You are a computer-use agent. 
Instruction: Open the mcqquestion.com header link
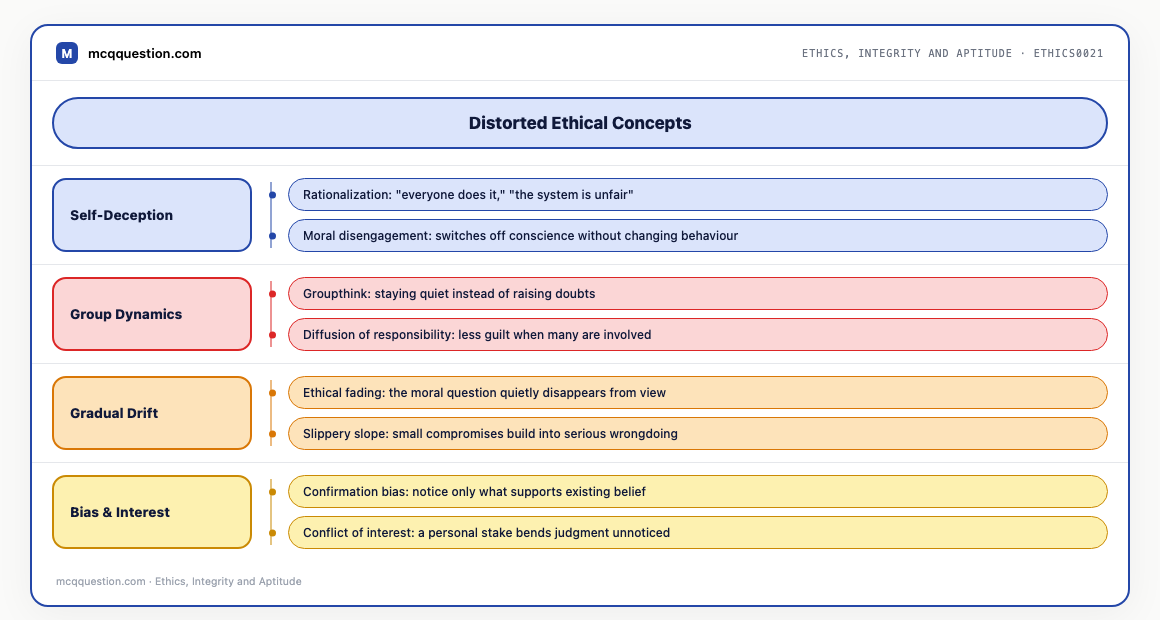pos(144,53)
